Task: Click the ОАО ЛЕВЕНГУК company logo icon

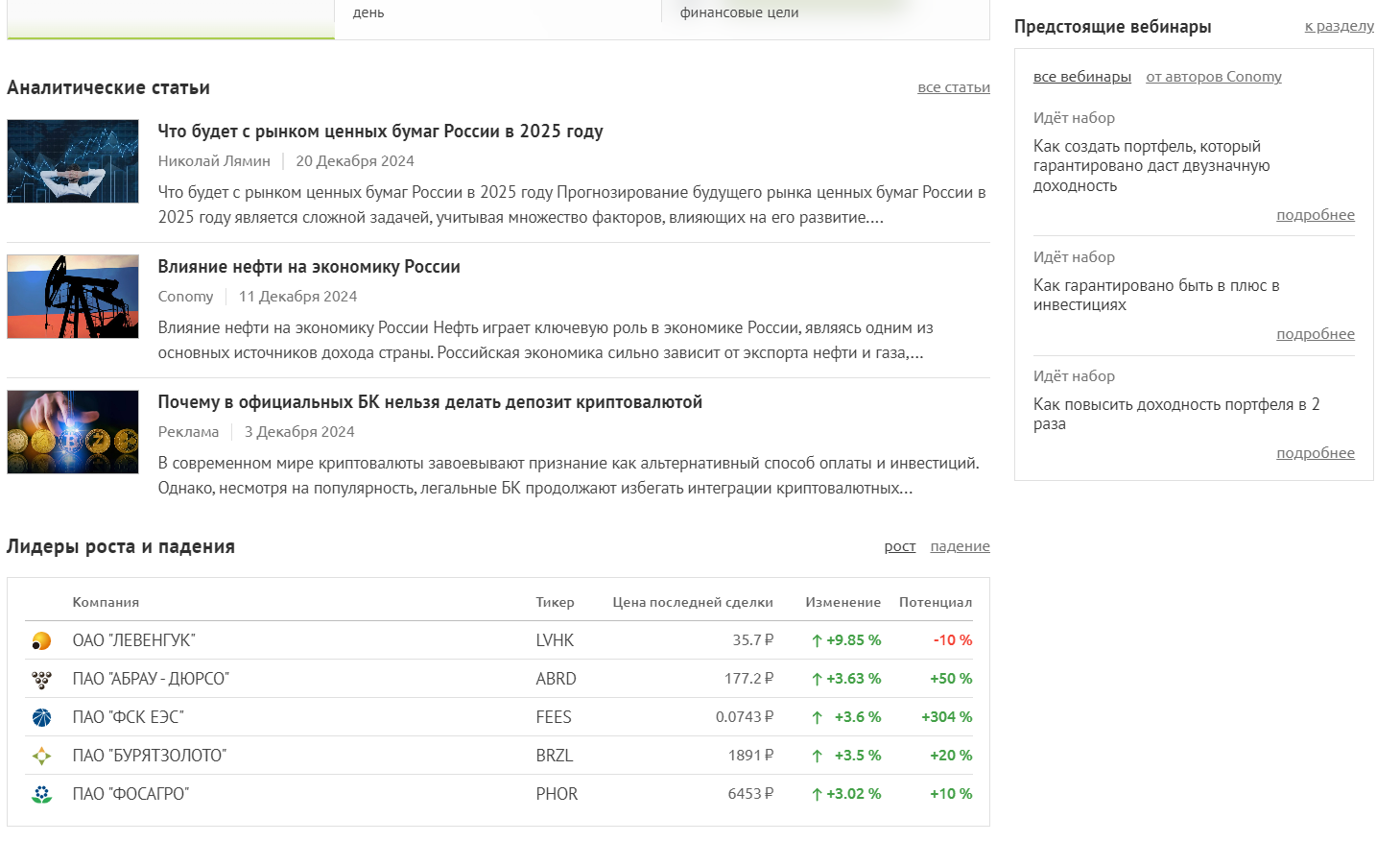Action: pyautogui.click(x=41, y=640)
